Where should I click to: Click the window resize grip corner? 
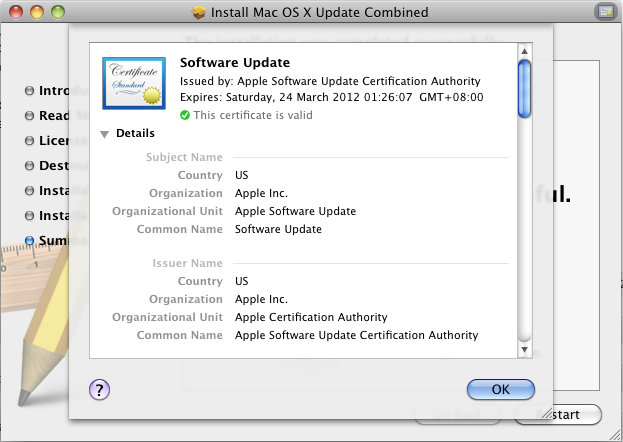pos(615,434)
